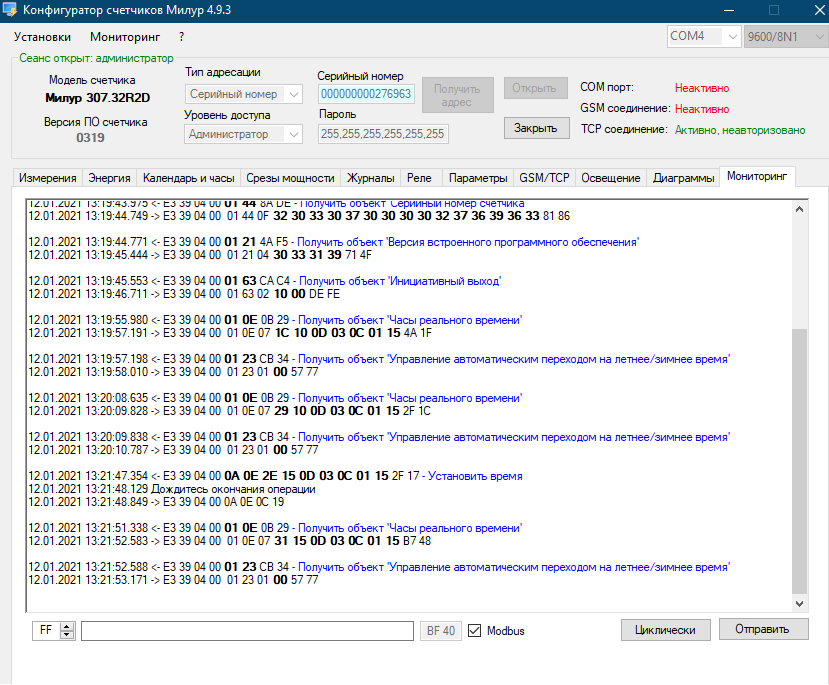Image resolution: width=829 pixels, height=685 pixels.
Task: Click the 'Сеанс открыт: администратор' label
Action: coord(96,58)
